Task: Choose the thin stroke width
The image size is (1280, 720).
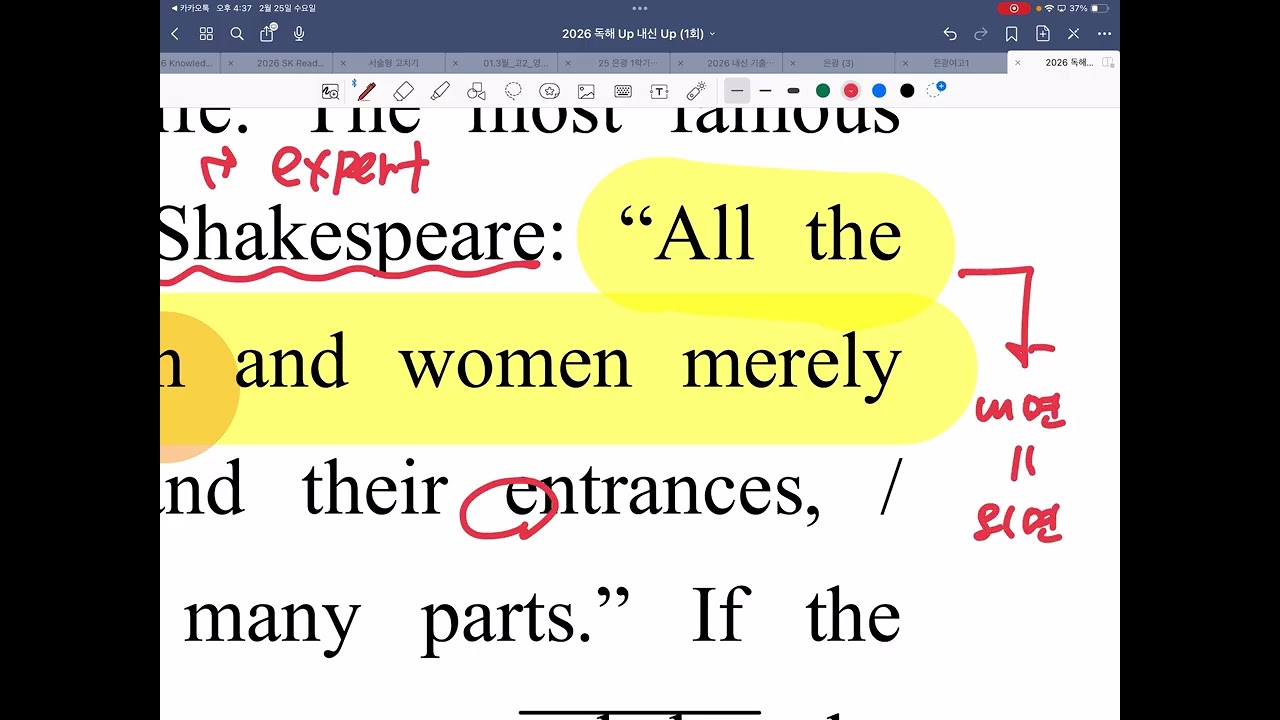Action: click(737, 91)
